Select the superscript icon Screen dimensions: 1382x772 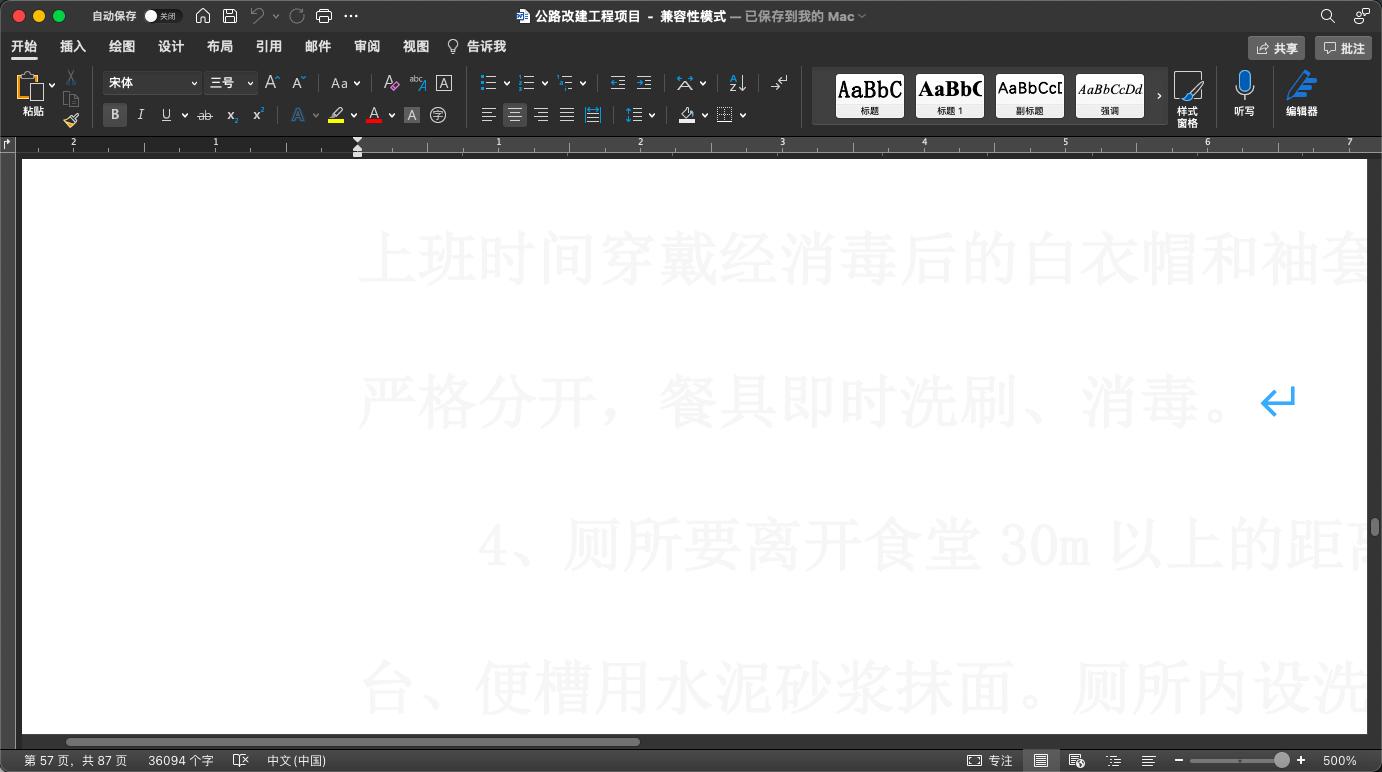click(255, 115)
